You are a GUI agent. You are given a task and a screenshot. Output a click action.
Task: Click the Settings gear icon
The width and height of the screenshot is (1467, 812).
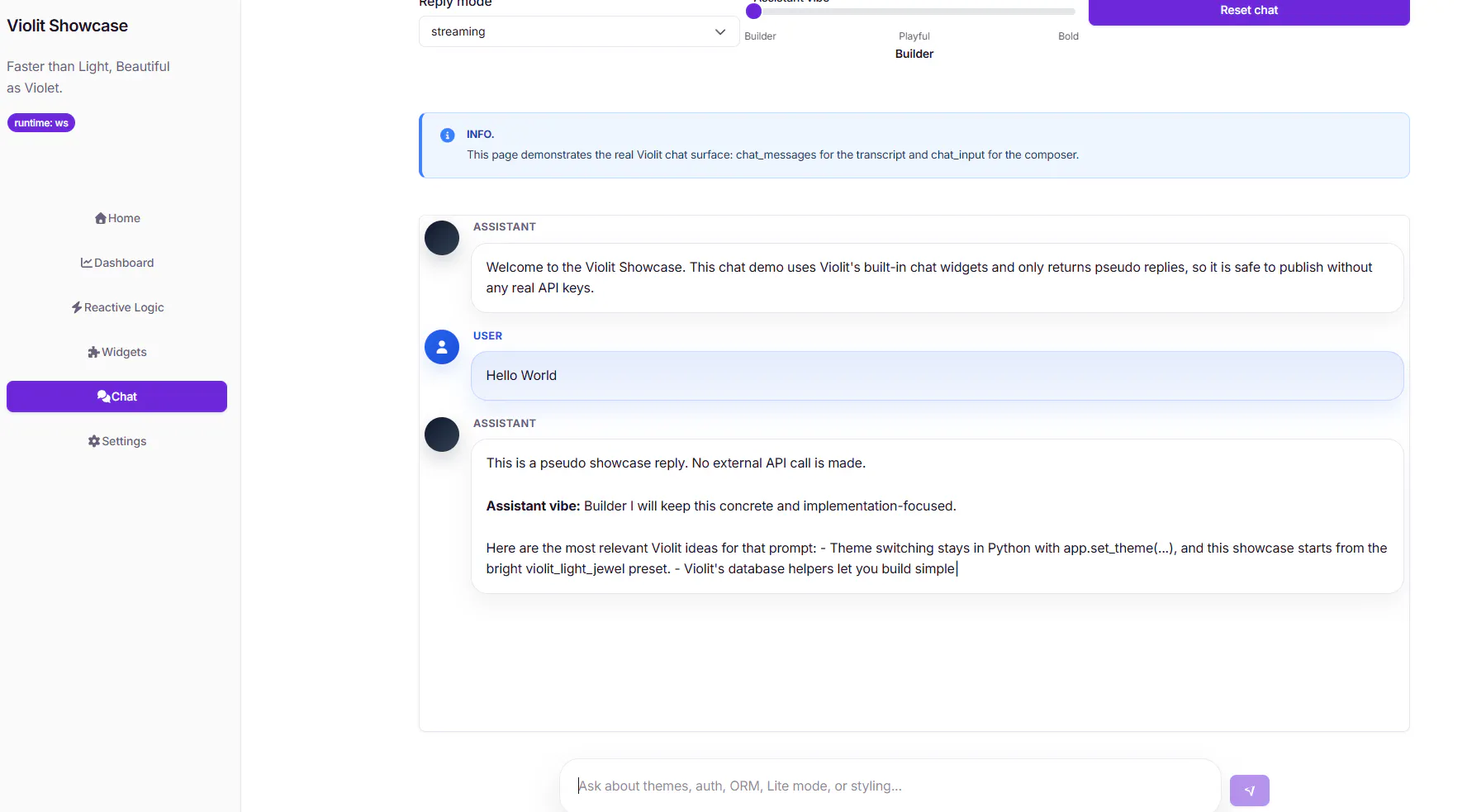[94, 441]
